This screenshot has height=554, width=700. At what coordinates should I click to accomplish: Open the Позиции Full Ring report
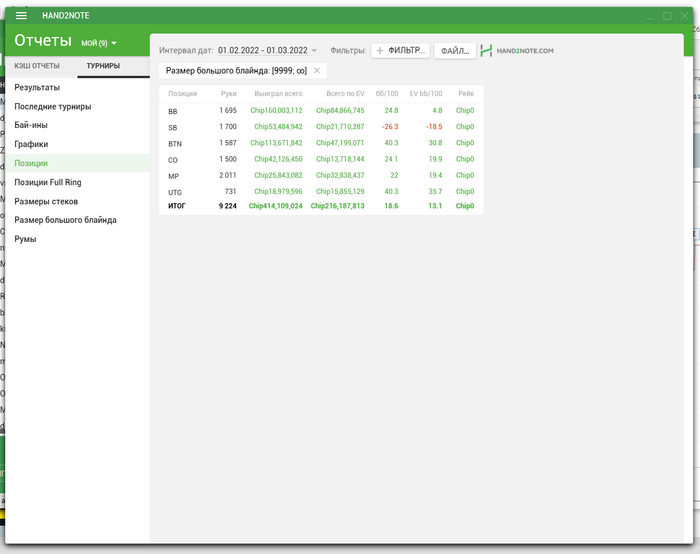click(x=78, y=182)
